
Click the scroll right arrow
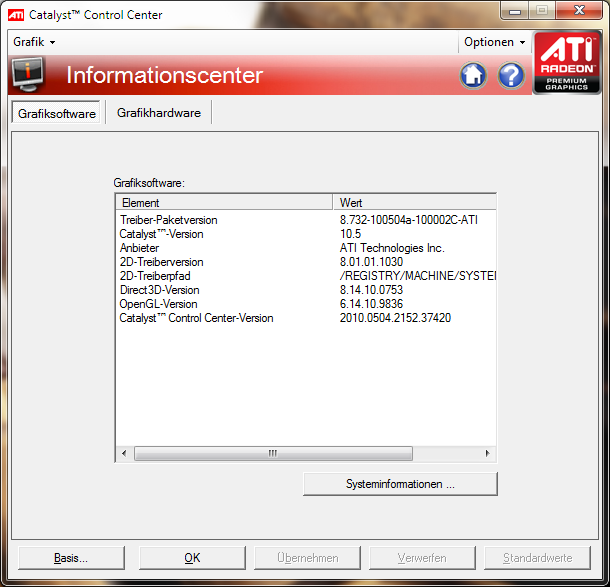click(487, 453)
